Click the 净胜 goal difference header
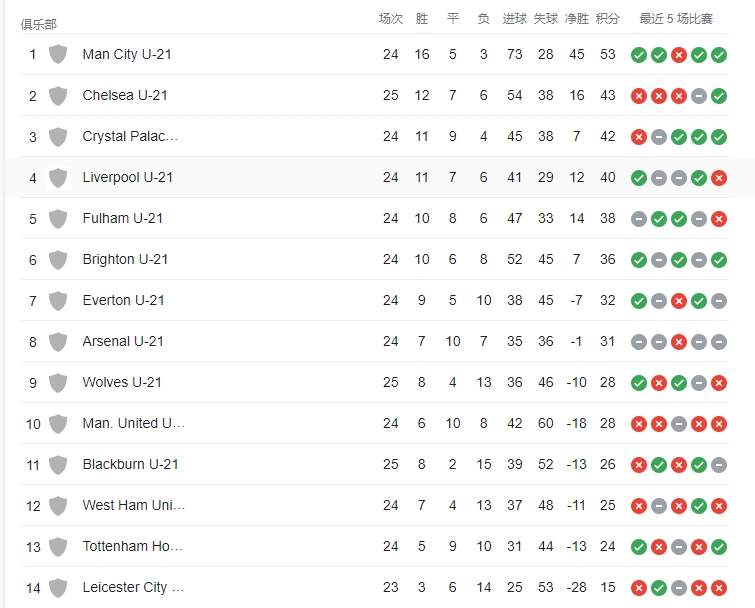This screenshot has width=755, height=608. (x=577, y=18)
